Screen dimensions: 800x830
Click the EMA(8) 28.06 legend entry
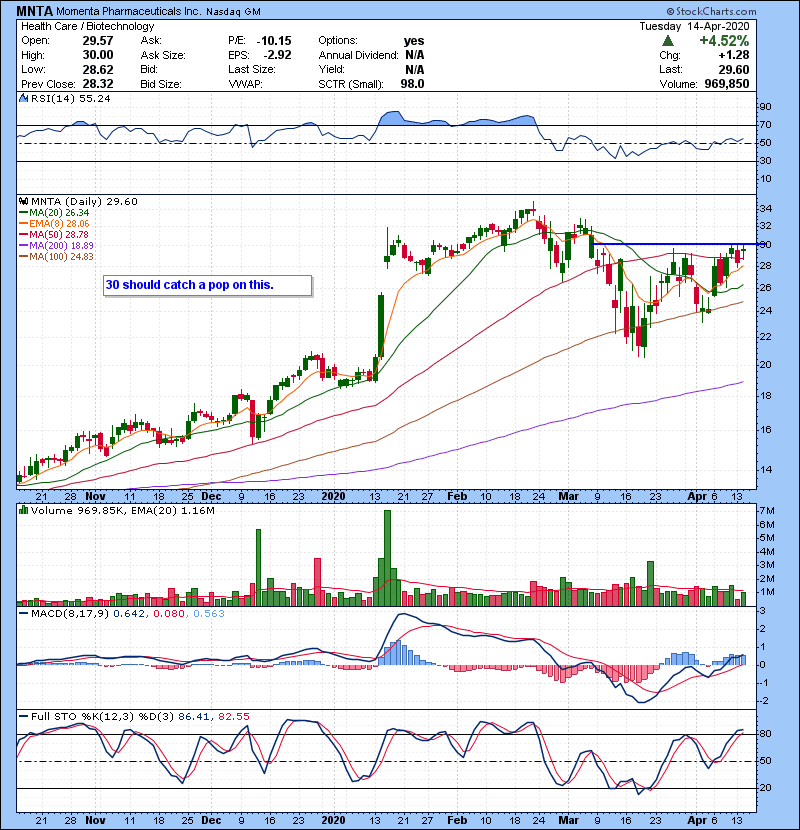pyautogui.click(x=54, y=224)
